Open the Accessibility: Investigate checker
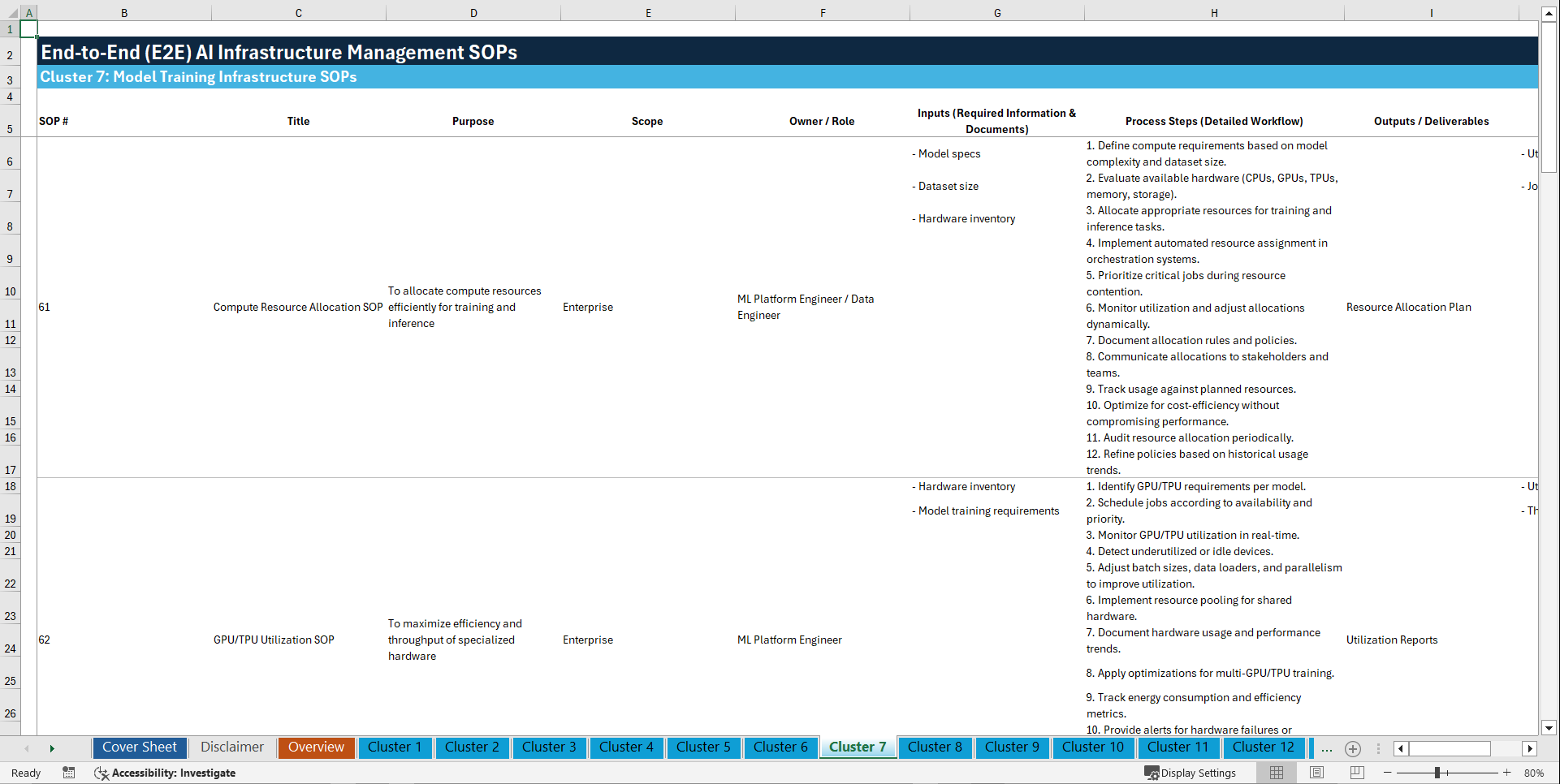The height and width of the screenshot is (784, 1560). point(165,773)
